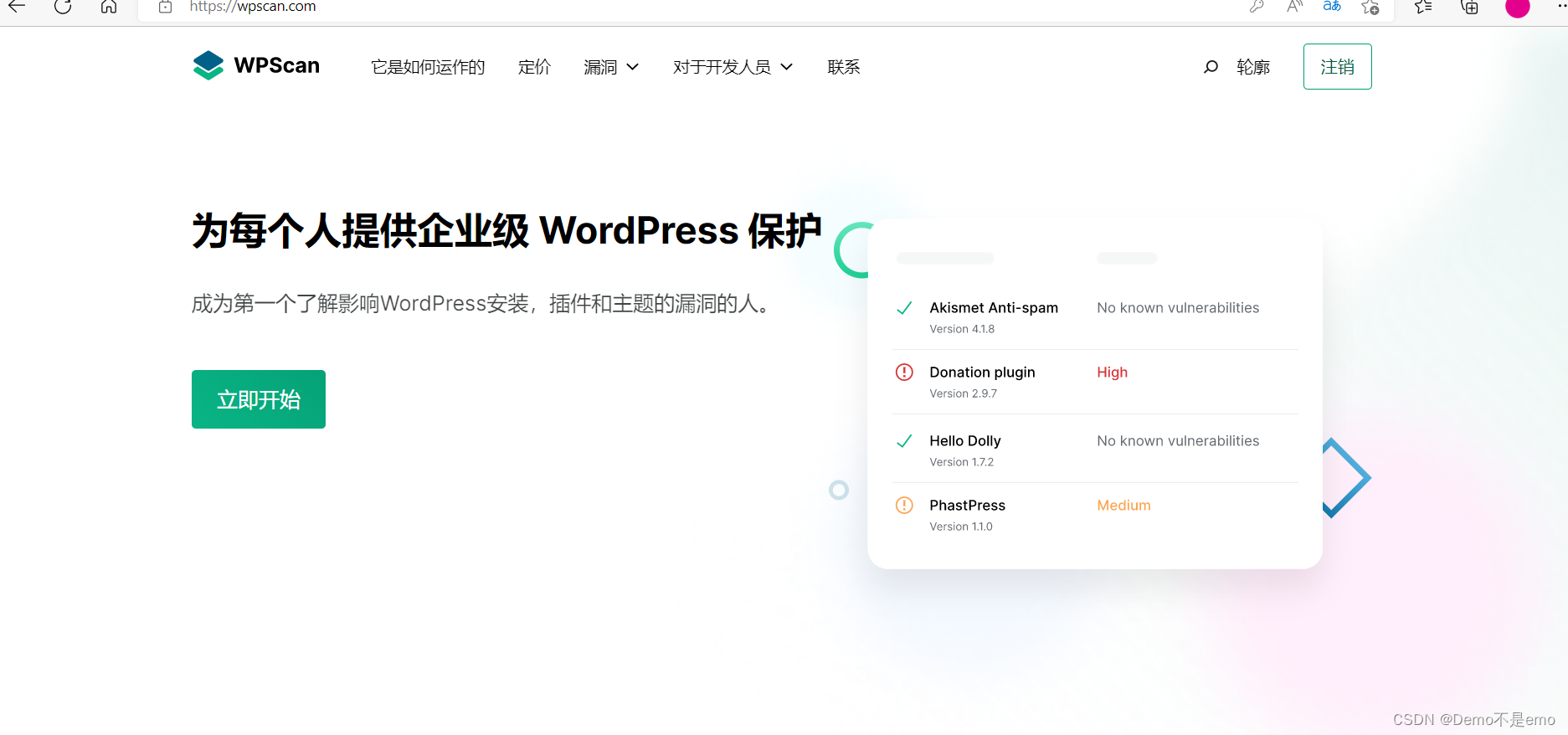This screenshot has width=1568, height=735.
Task: Expand the 漏洞 dropdown menu
Action: (611, 67)
